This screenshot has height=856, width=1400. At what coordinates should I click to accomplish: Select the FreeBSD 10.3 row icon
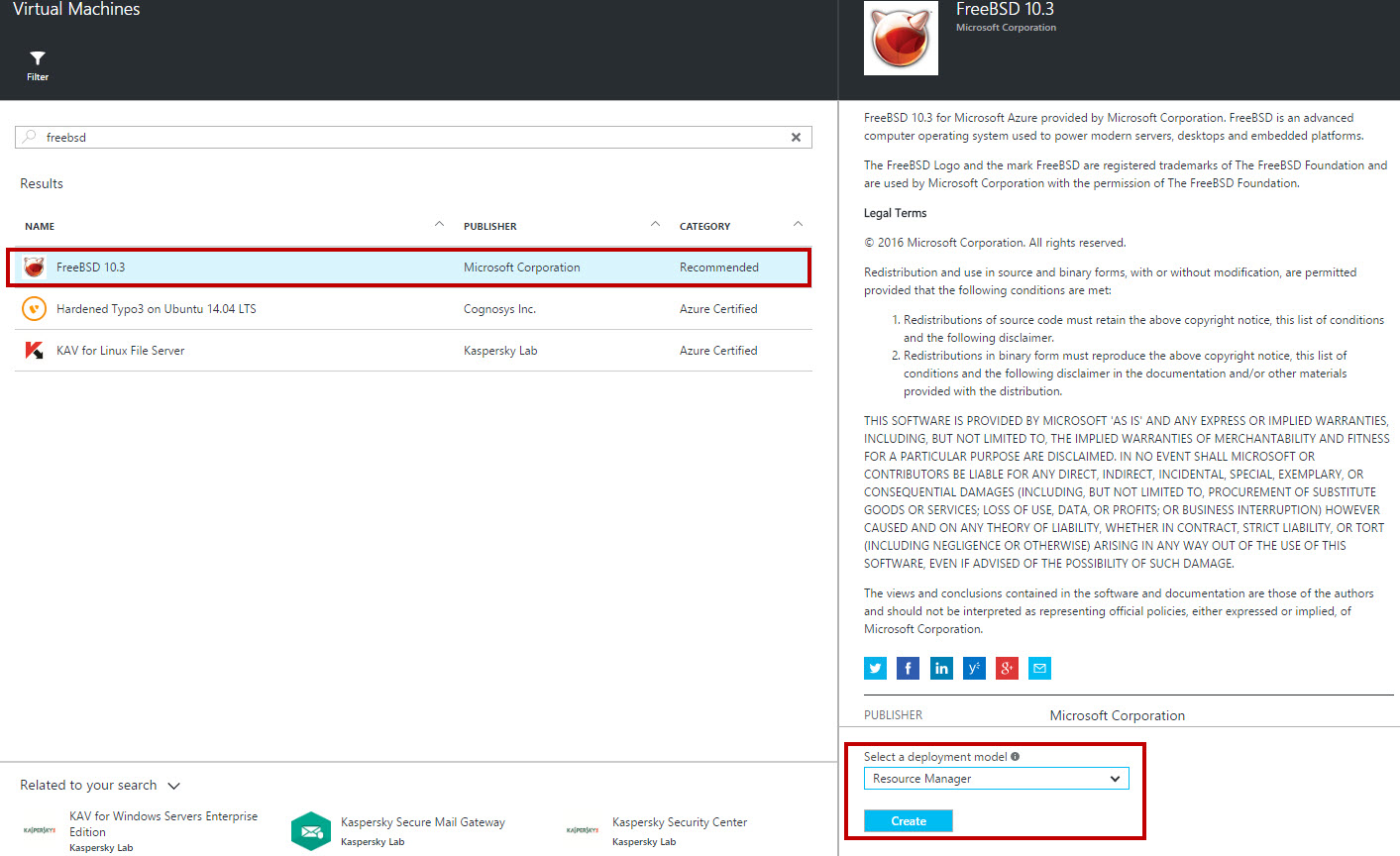[34, 267]
